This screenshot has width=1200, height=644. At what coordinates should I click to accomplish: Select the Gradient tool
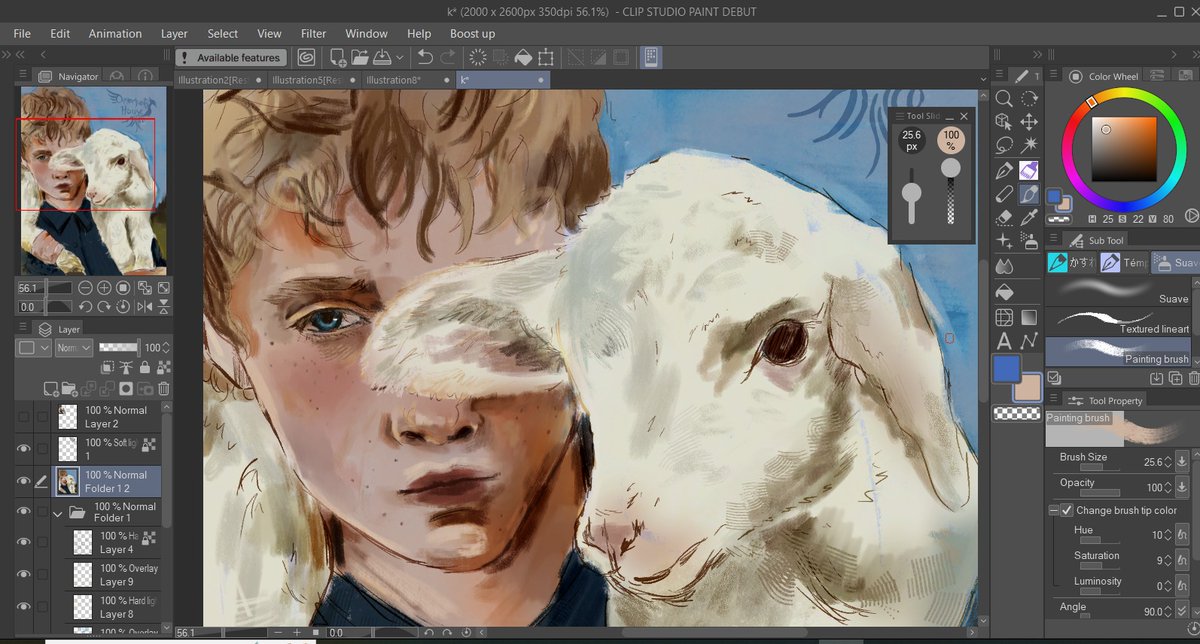tap(1029, 318)
